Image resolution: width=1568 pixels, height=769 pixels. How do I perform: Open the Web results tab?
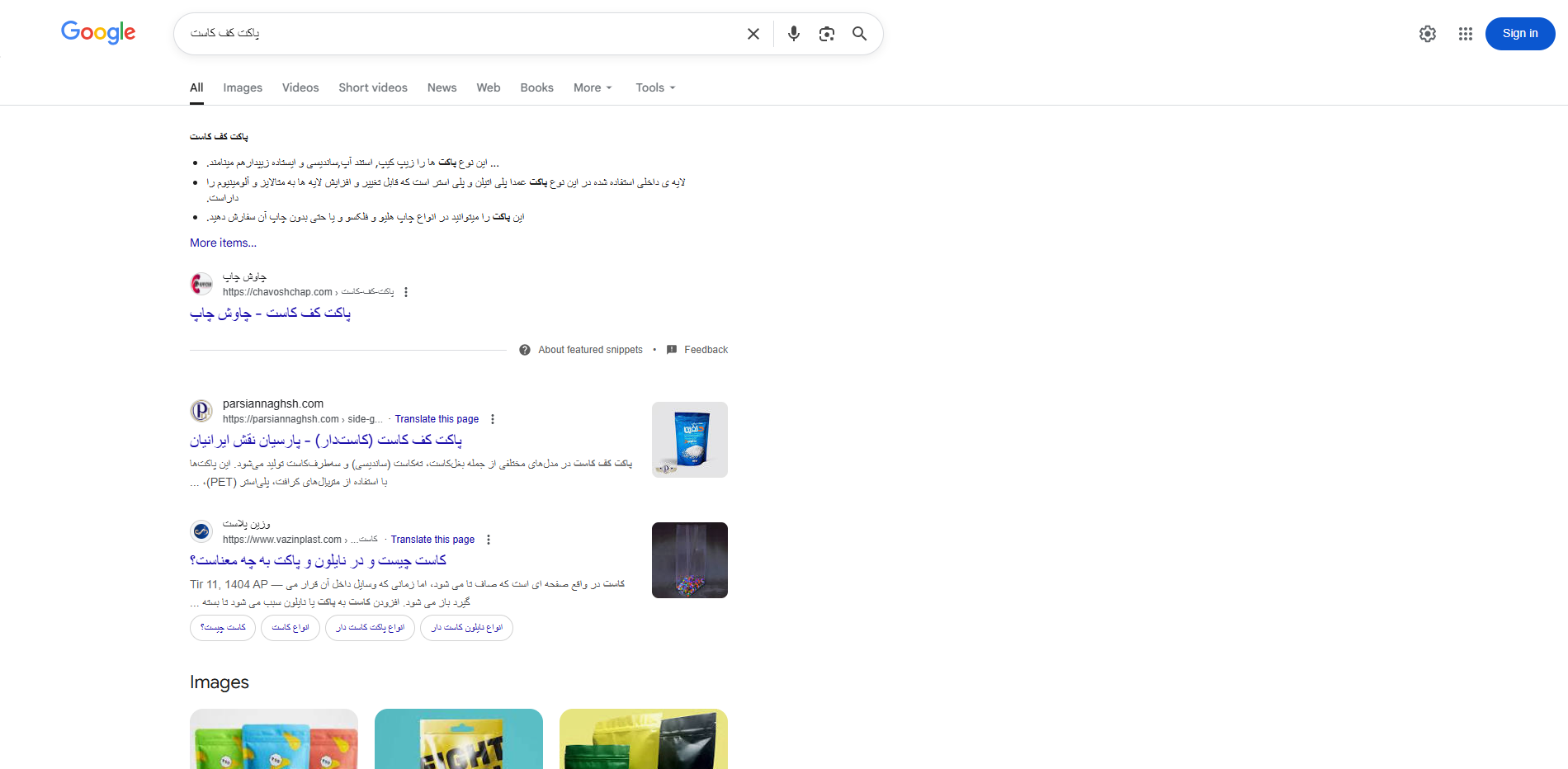[x=489, y=87]
